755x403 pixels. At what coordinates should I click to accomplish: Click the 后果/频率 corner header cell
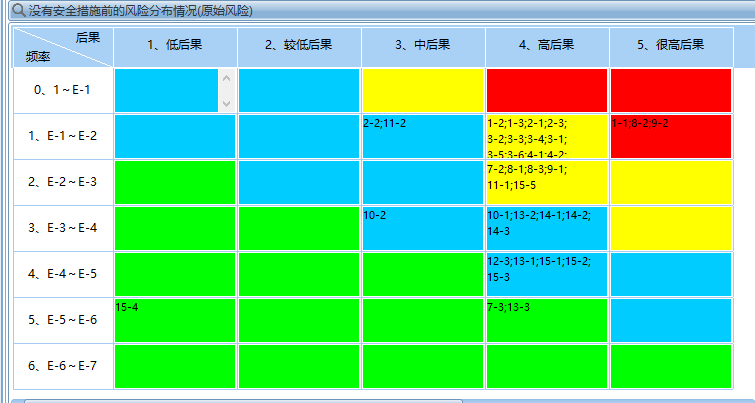coord(63,47)
